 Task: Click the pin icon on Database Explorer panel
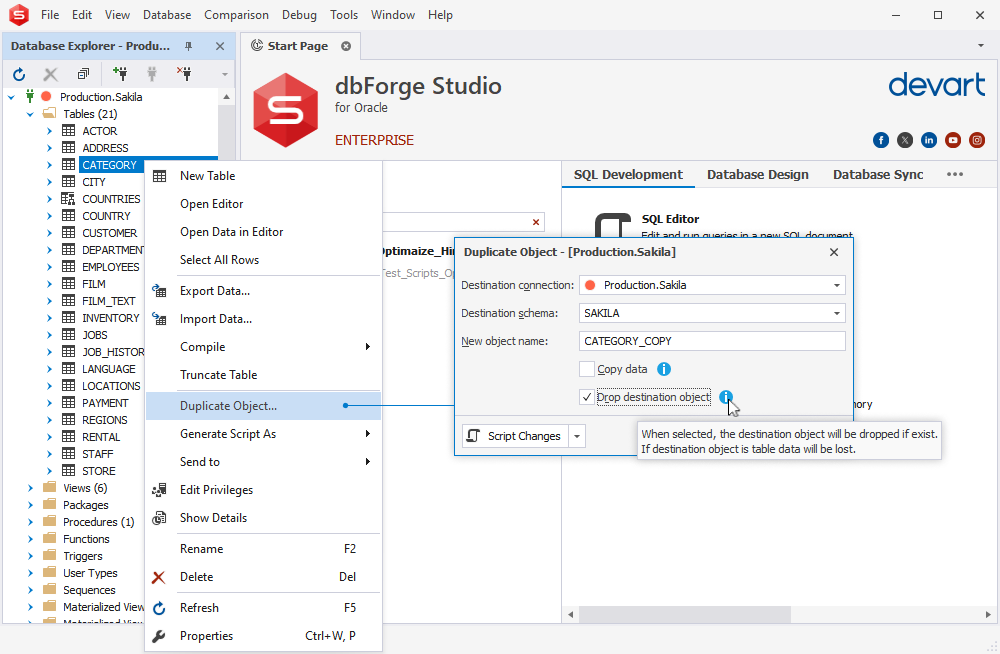point(188,46)
